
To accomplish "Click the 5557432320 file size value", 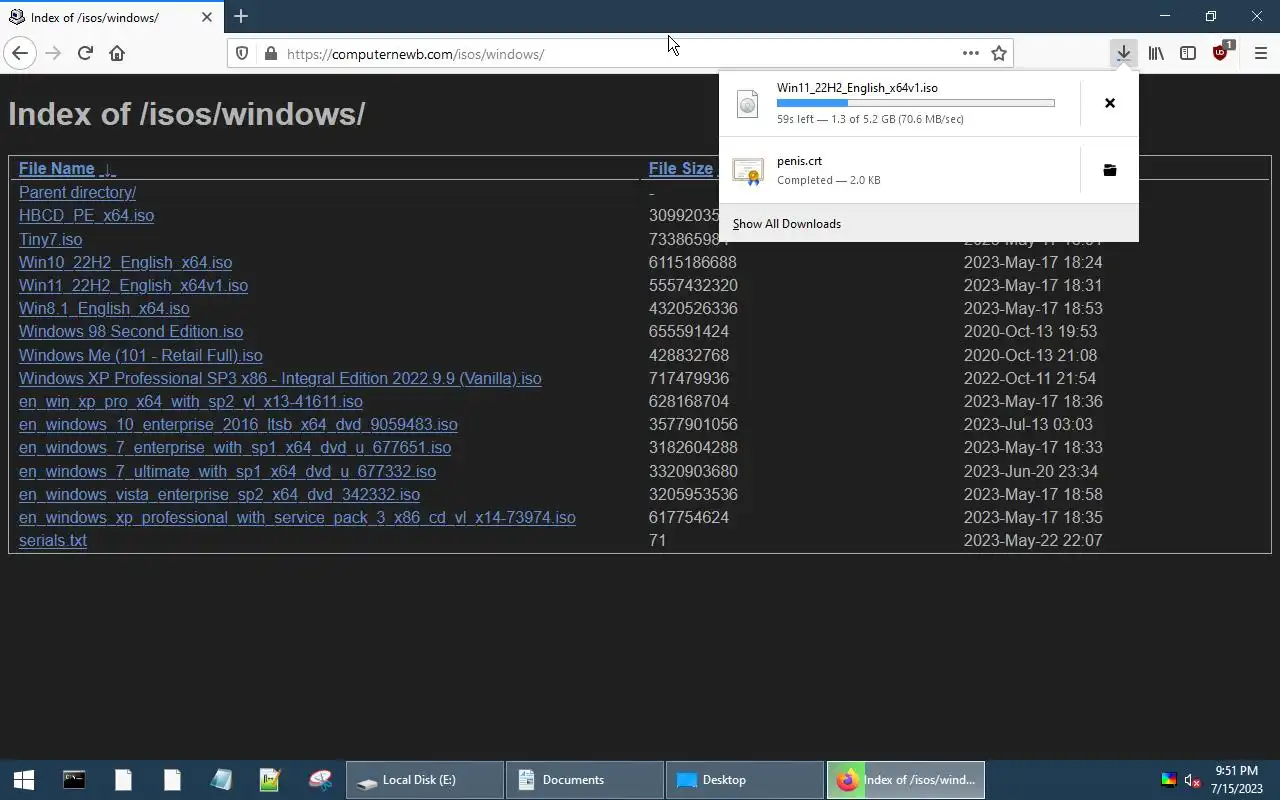I will (x=693, y=285).
